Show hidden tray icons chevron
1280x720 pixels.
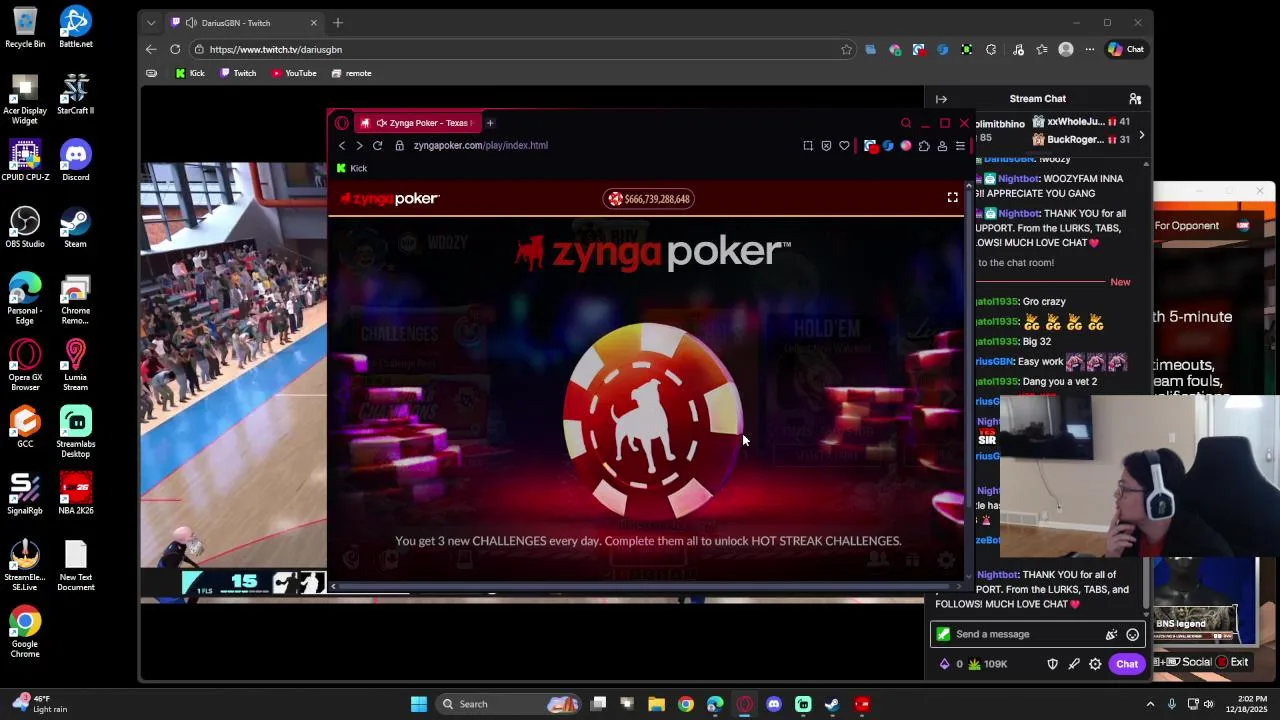pyautogui.click(x=1150, y=704)
